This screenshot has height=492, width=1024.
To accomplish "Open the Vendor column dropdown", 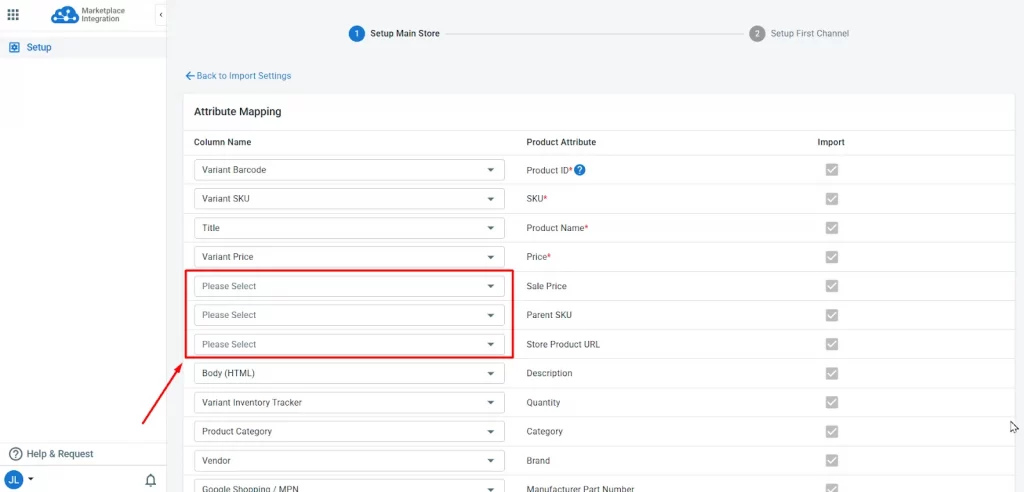I will click(349, 461).
